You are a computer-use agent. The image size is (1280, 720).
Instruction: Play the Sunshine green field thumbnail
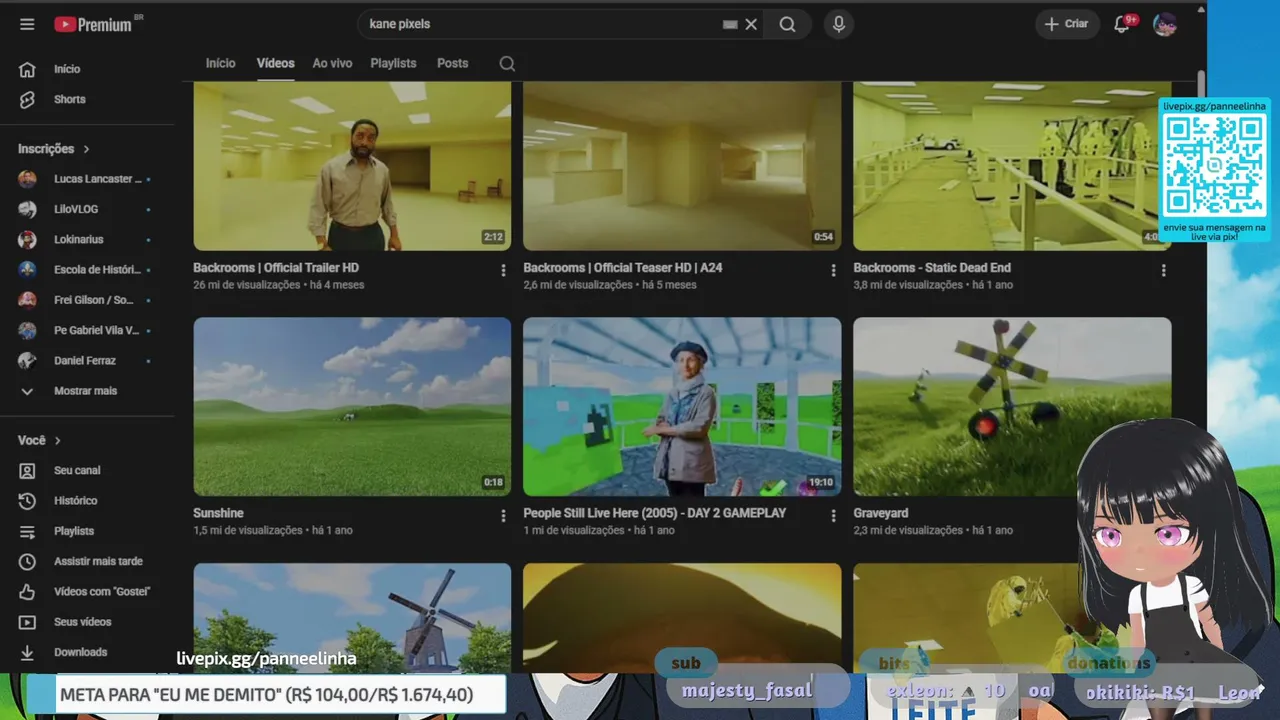[x=352, y=407]
